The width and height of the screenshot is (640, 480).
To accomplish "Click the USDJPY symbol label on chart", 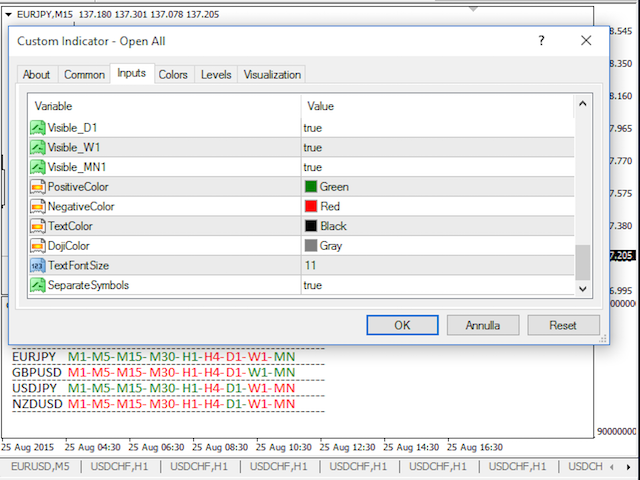I will coord(34,388).
